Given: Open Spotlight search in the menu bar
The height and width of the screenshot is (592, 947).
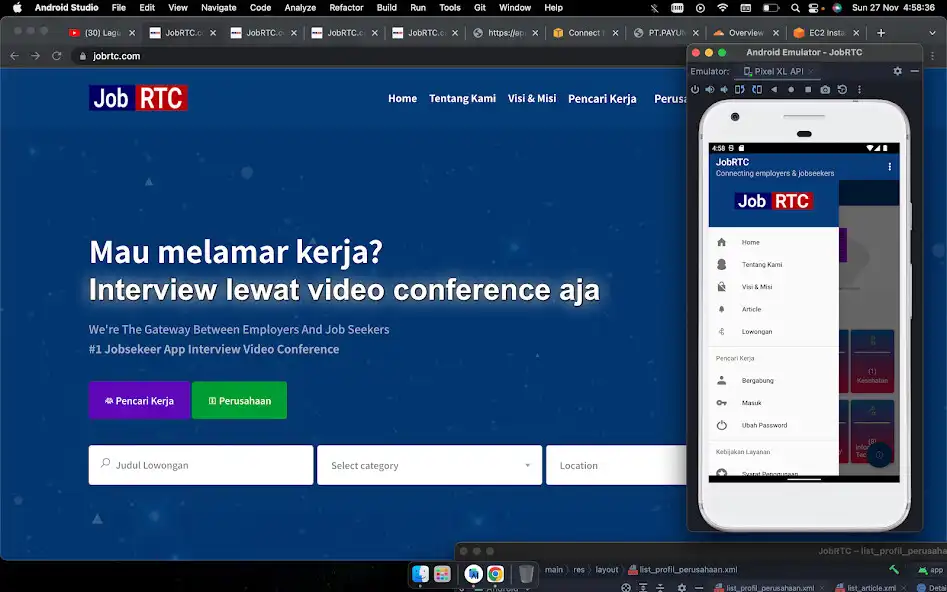Looking at the screenshot, I should pos(795,8).
